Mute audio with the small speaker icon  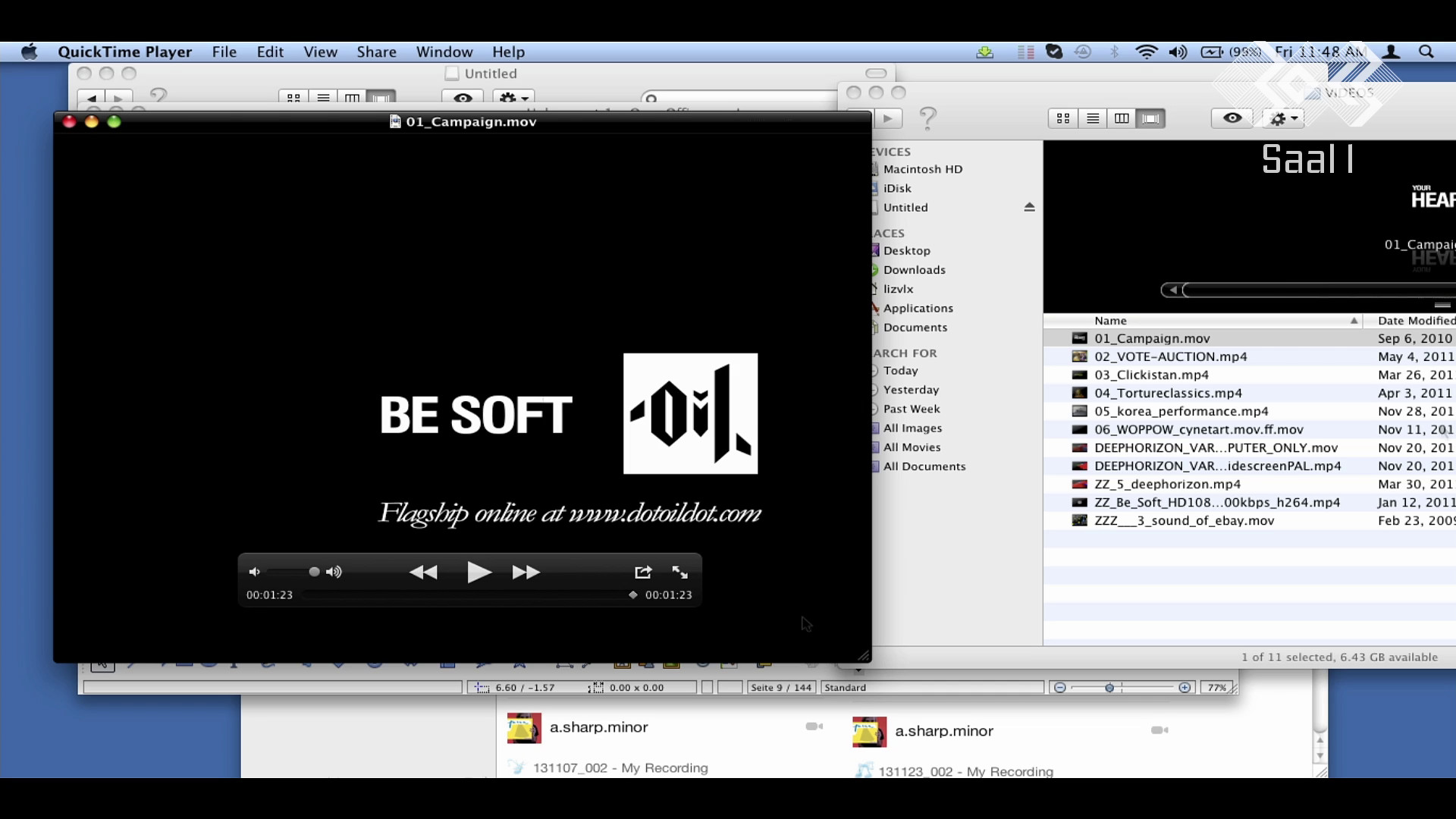click(x=255, y=572)
